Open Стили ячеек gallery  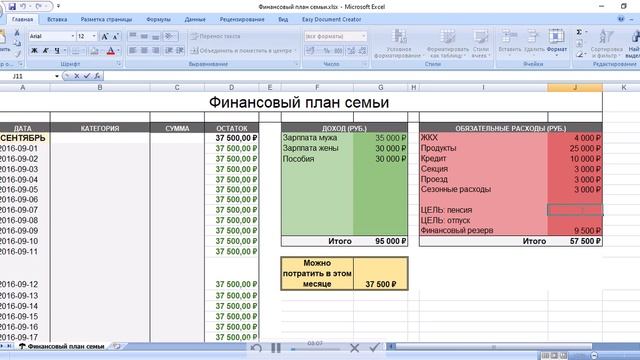(481, 44)
